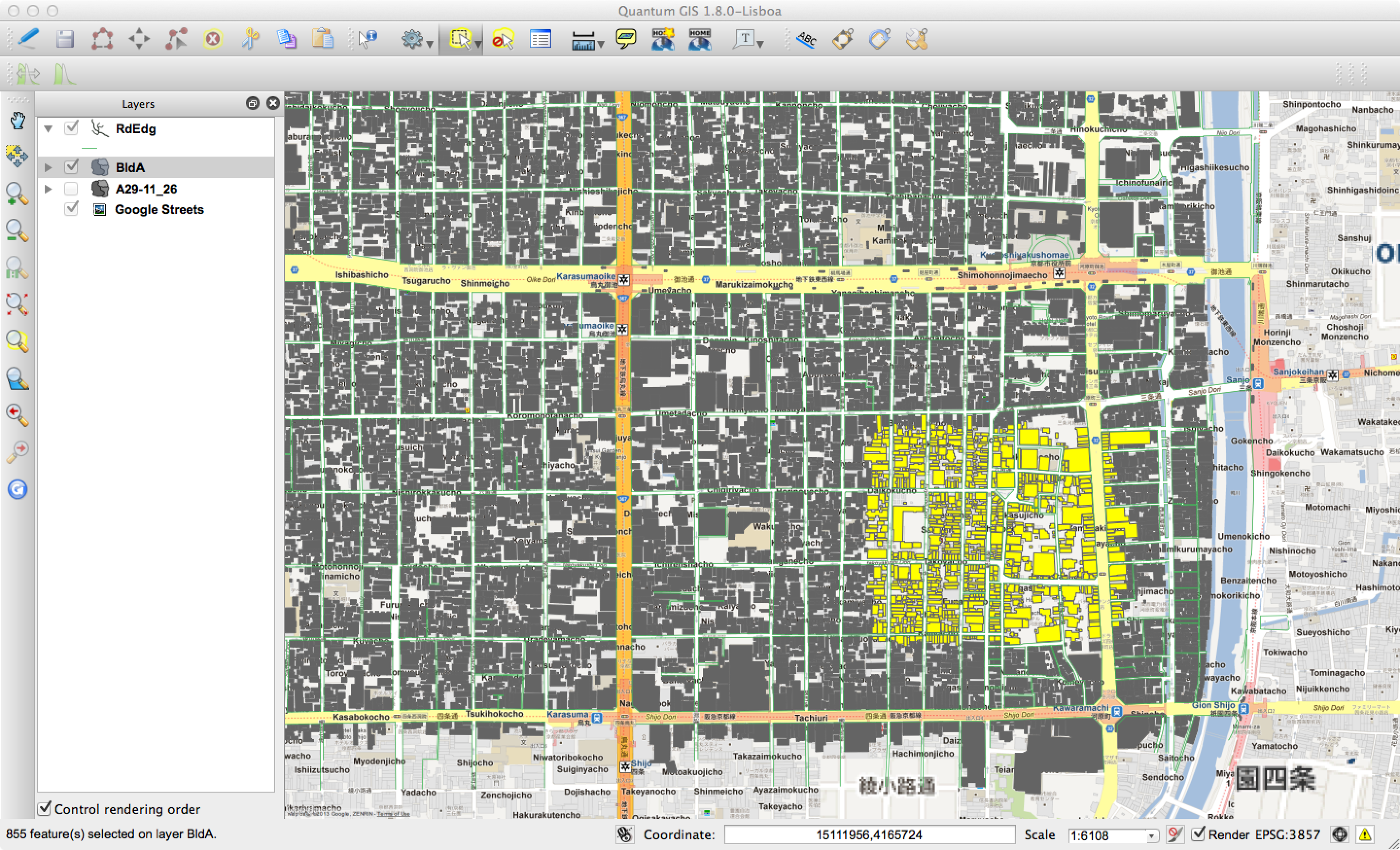
Task: Select the Zoom Out magnifier tool
Action: (x=17, y=230)
